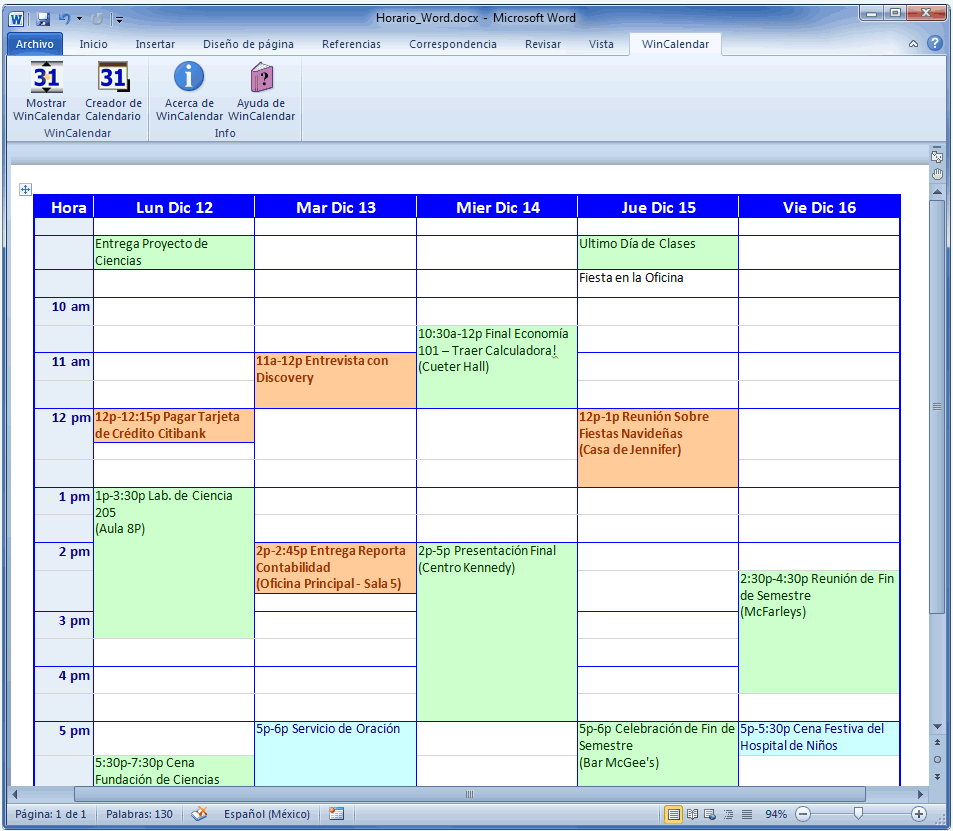Click the Mostrar WinCalendar icon

click(x=46, y=78)
